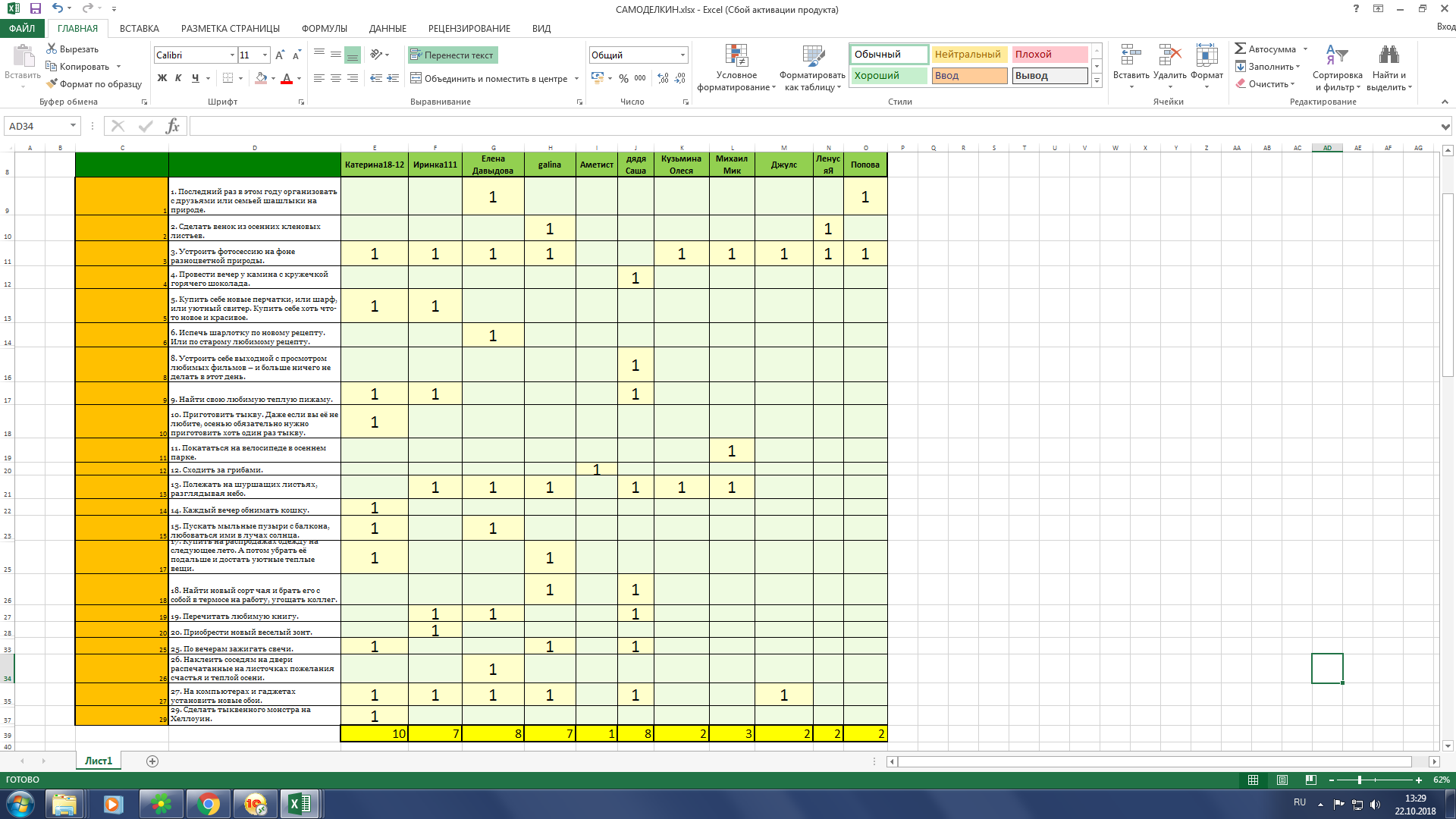This screenshot has width=1456, height=819.
Task: Open Sort and Filter (Сортировка и фильтр)
Action: tap(1337, 67)
